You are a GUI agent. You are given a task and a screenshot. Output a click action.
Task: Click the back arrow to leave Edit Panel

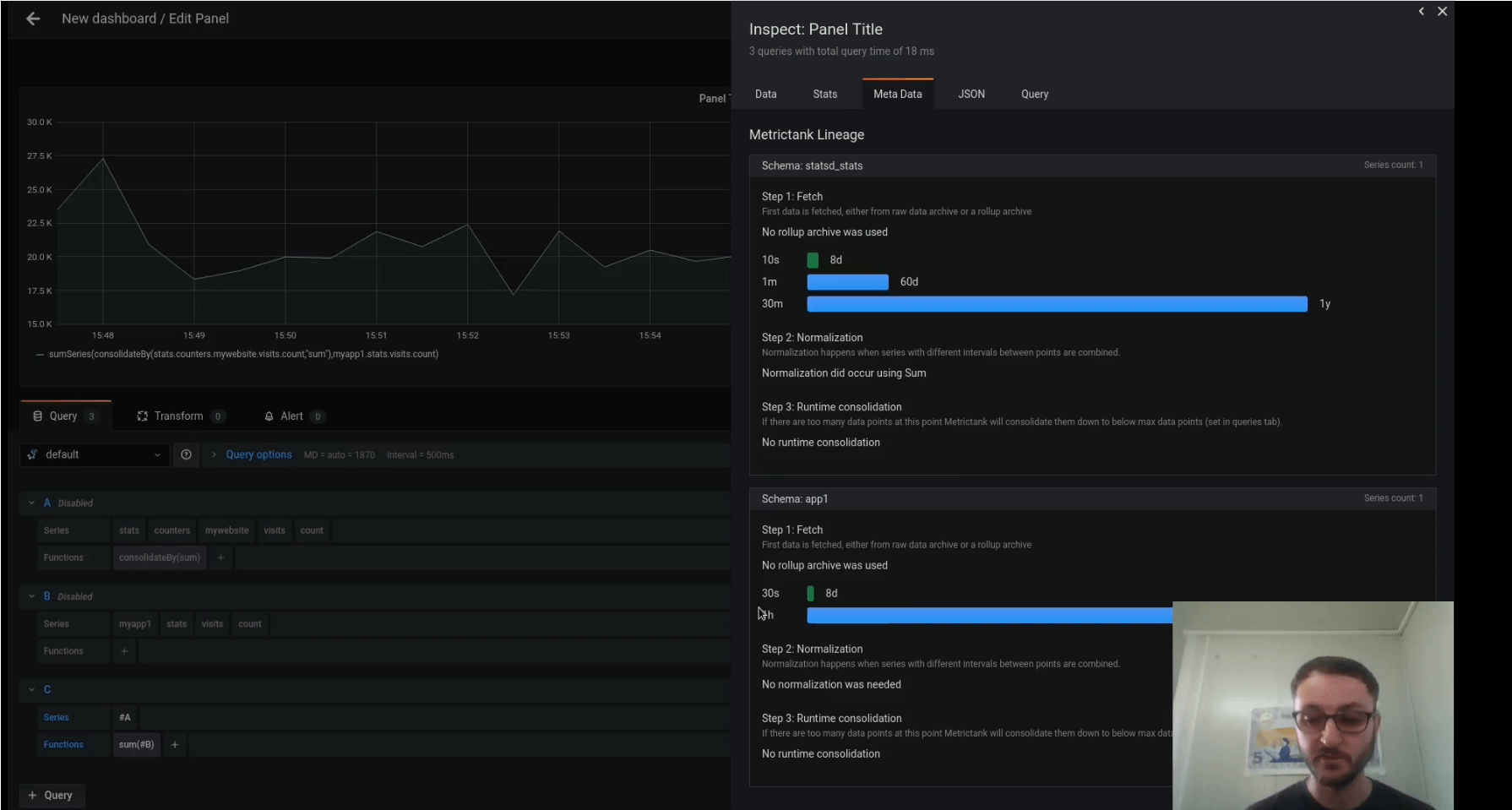click(x=33, y=19)
